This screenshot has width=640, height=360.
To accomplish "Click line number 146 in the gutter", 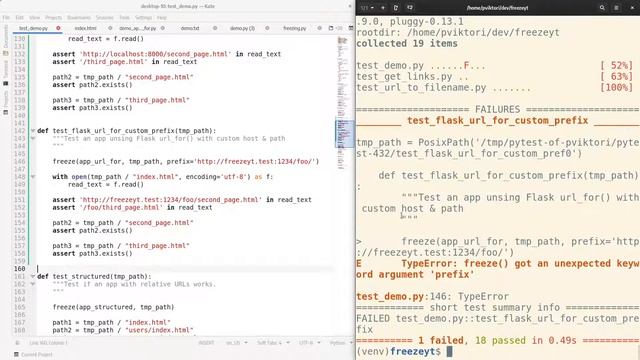I will click(x=20, y=161).
